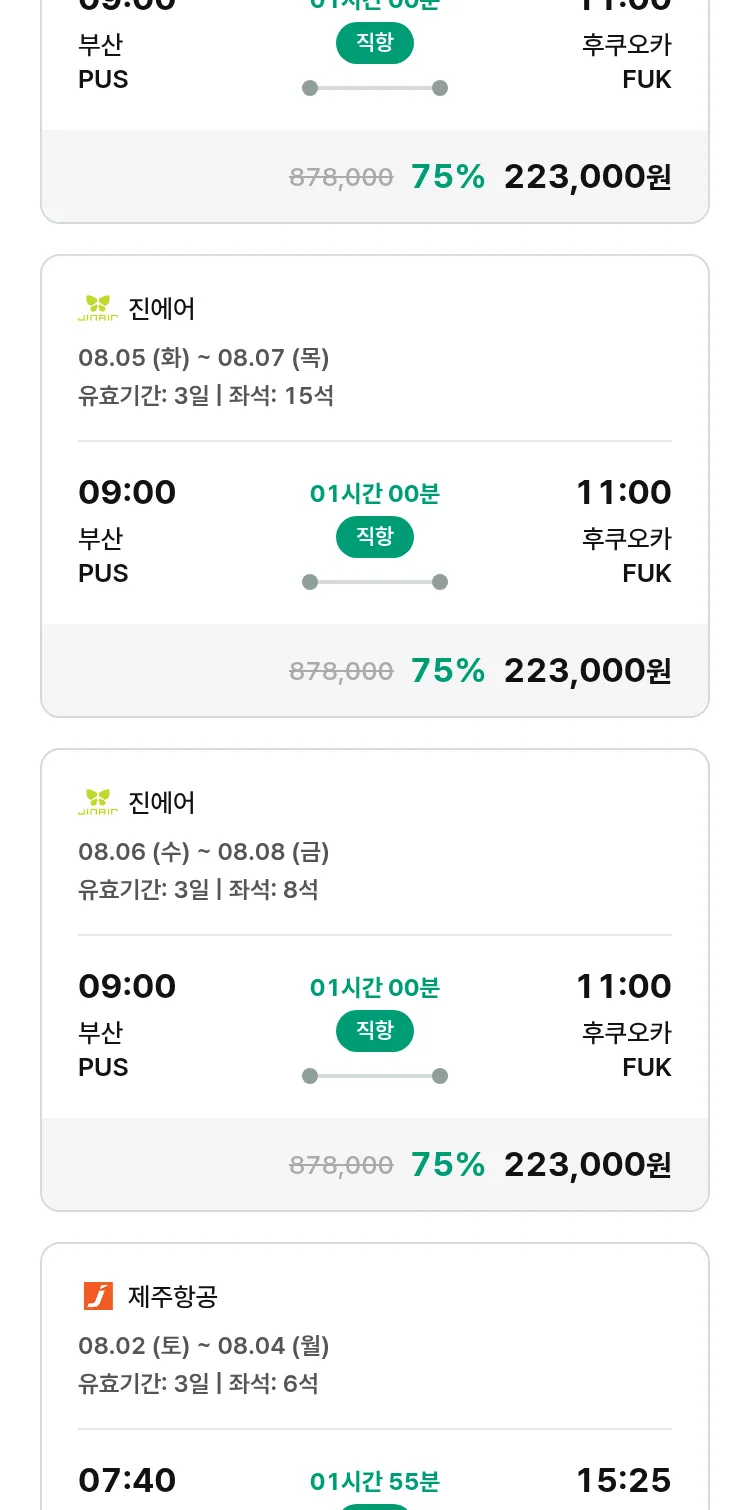
Task: Tap the 직항 badge on the 08.05 flight
Action: pyautogui.click(x=375, y=537)
